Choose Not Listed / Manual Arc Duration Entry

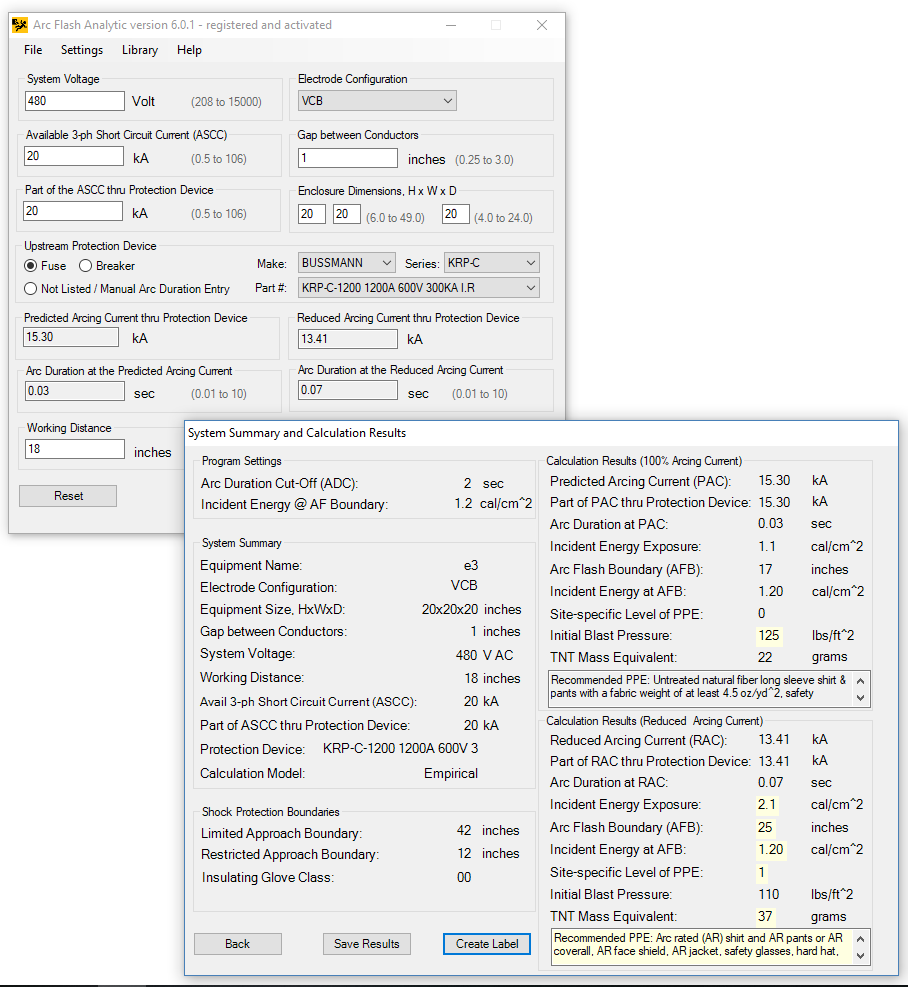point(31,289)
